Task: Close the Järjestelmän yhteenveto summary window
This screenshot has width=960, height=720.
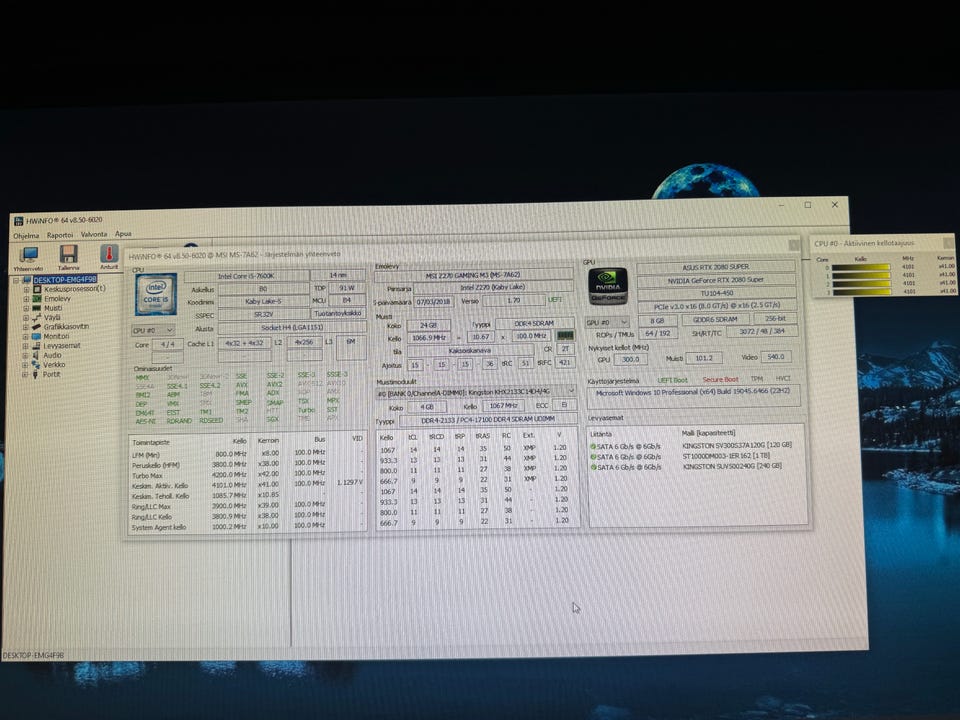Action: (x=794, y=244)
